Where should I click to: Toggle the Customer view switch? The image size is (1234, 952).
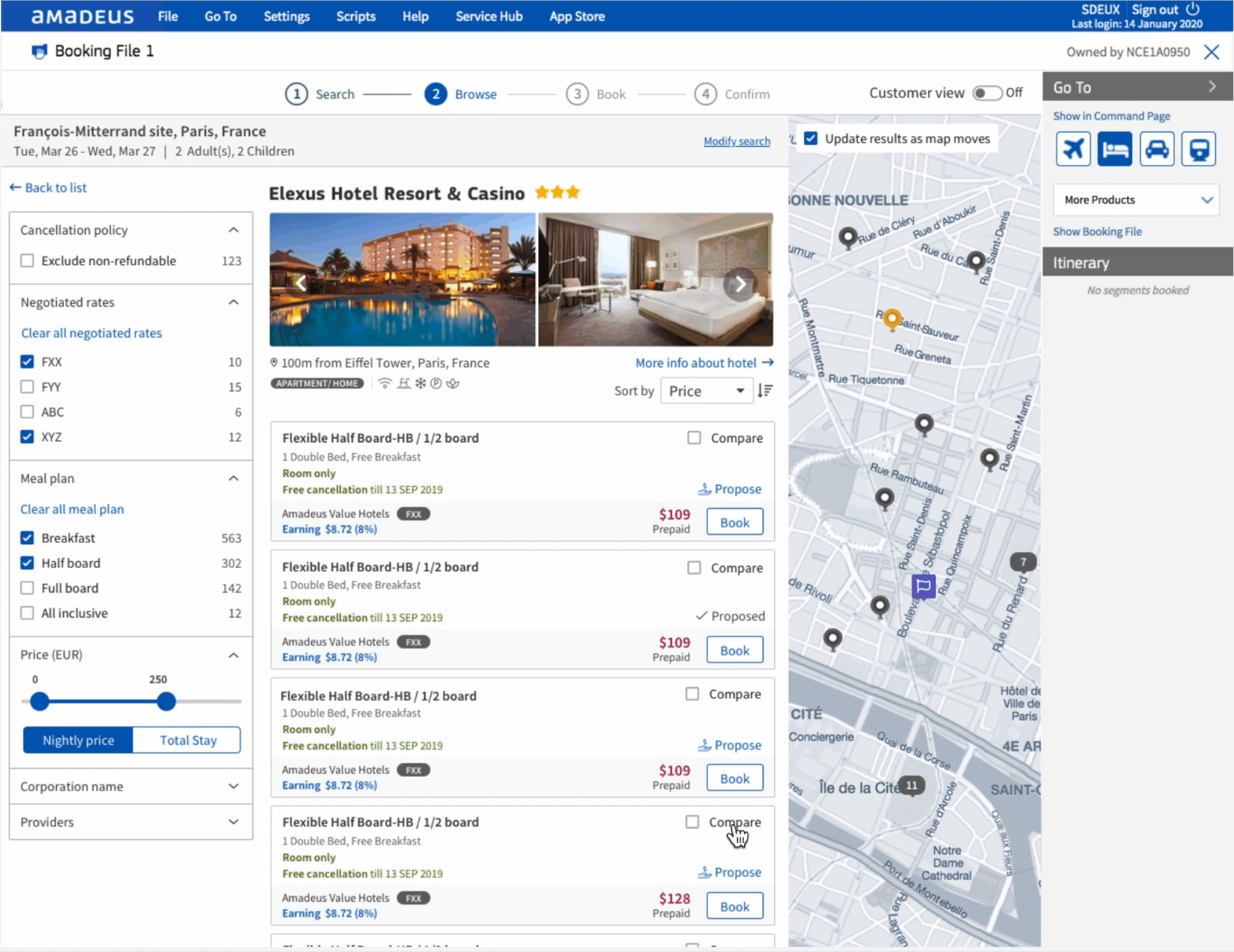[x=987, y=93]
